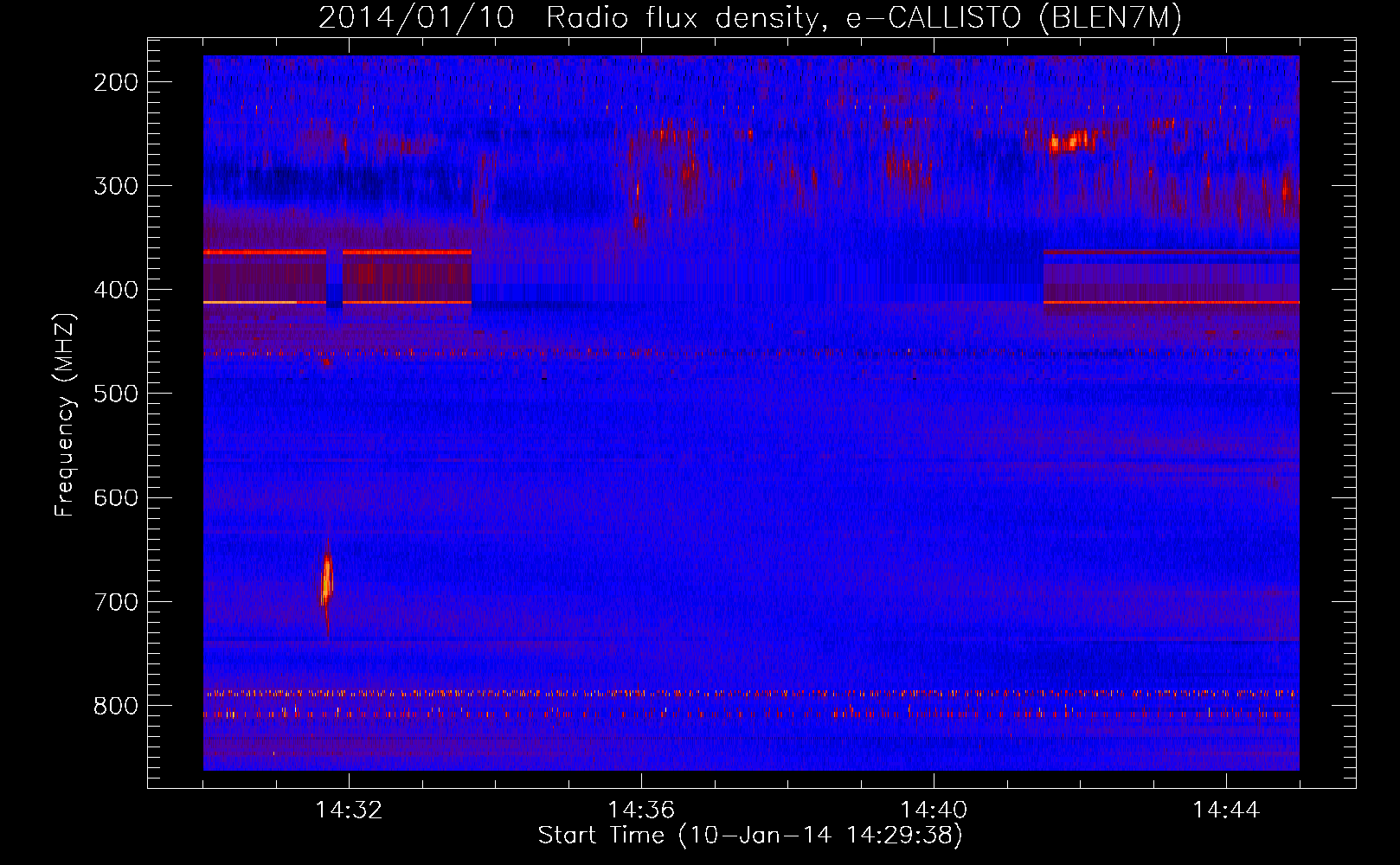
Task: Click the 14:32 time tick label
Action: (349, 810)
